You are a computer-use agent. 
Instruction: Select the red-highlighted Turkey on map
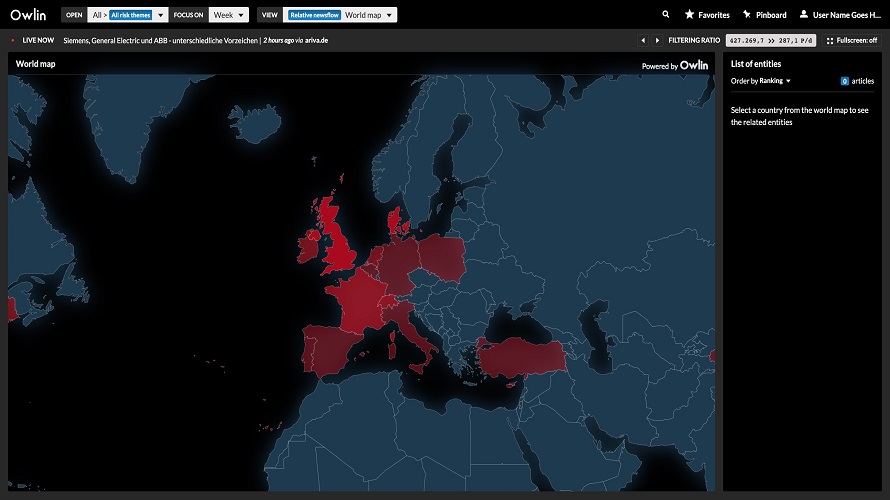click(x=520, y=358)
